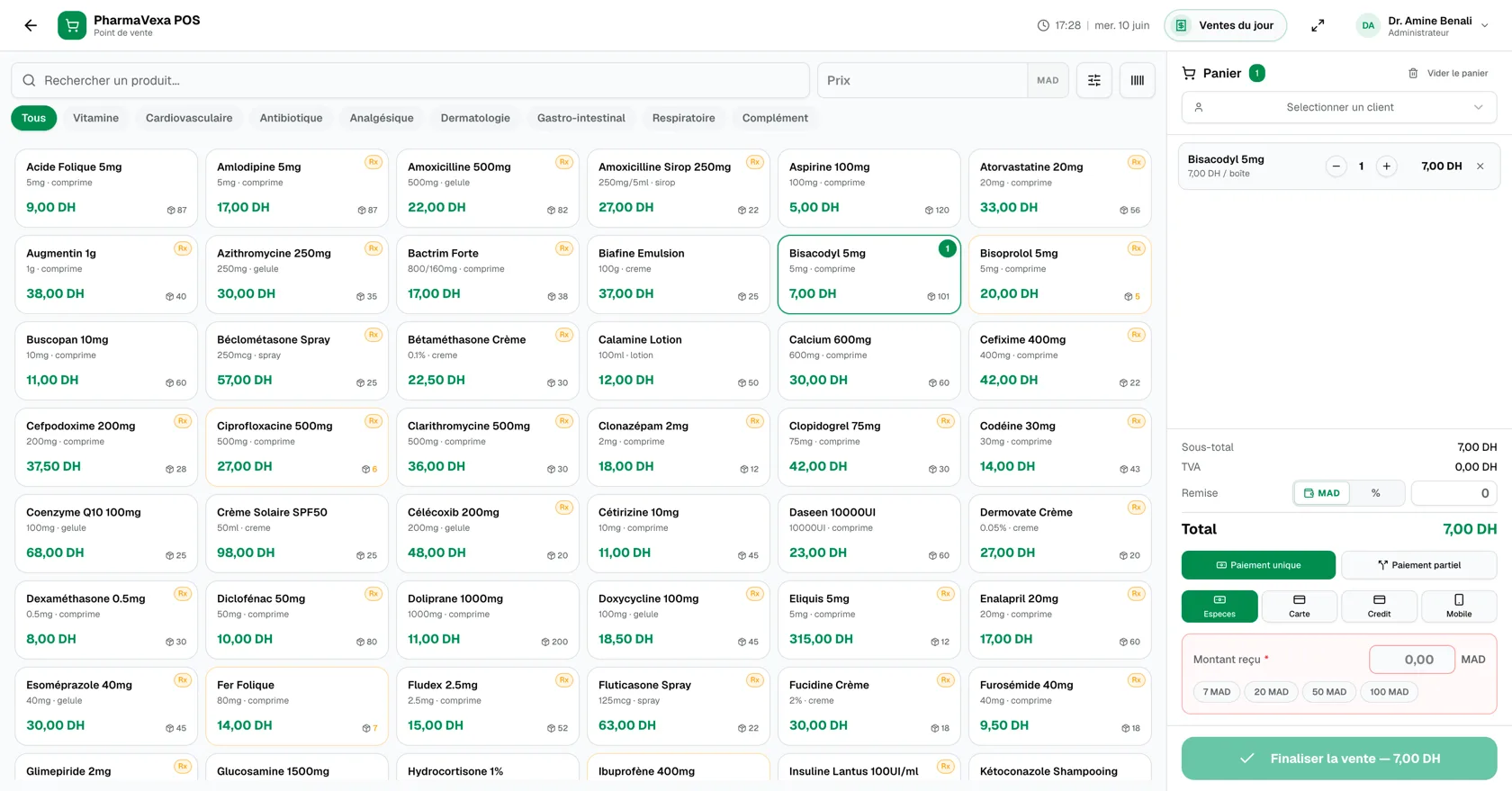Choose Paiement partiel mode

pyautogui.click(x=1419, y=565)
